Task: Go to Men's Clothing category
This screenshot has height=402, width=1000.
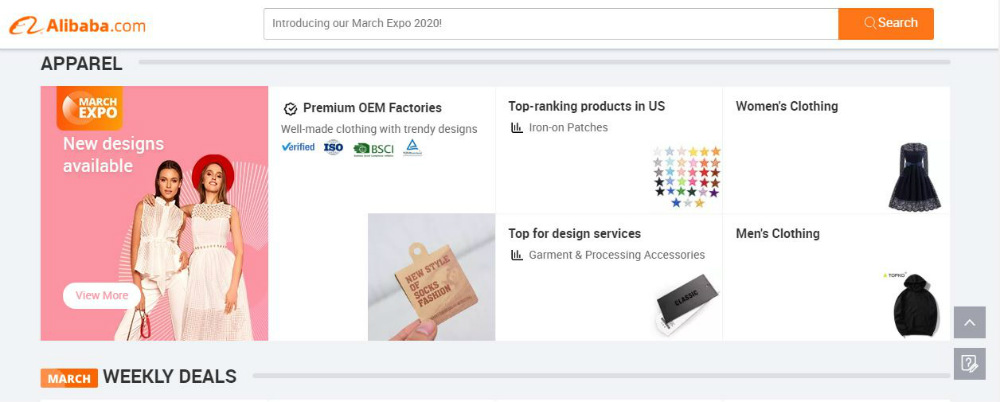Action: pos(777,233)
